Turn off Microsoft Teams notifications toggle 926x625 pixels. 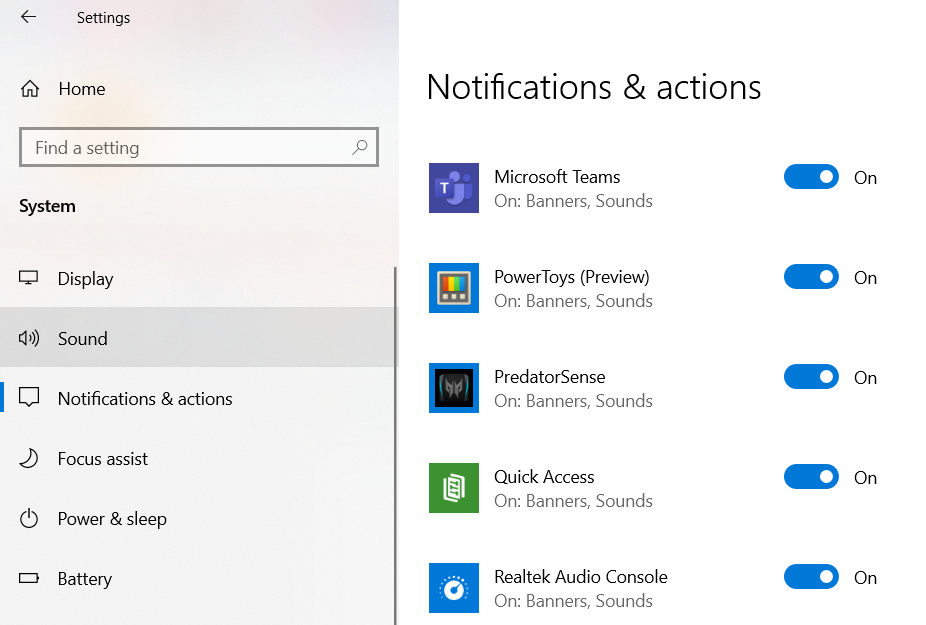(811, 177)
